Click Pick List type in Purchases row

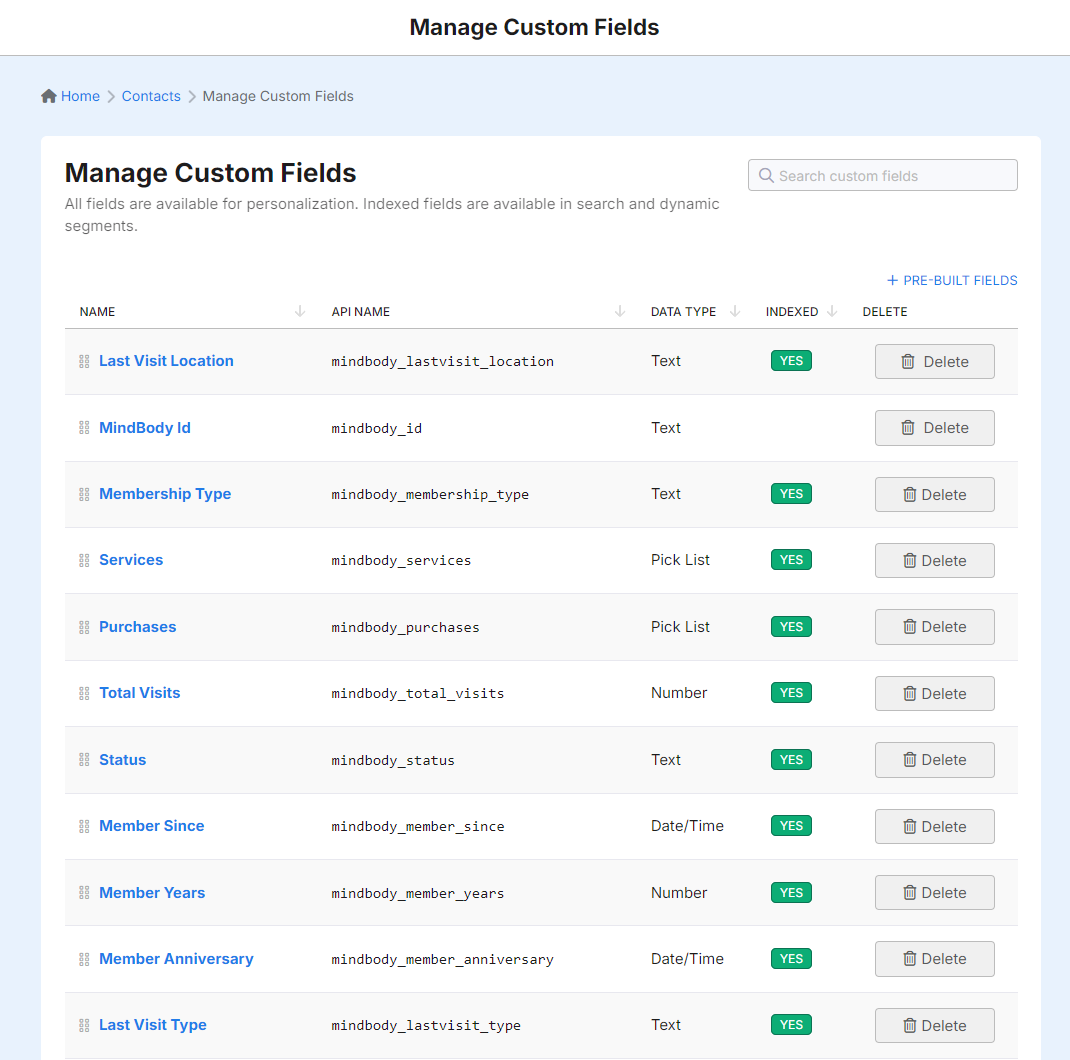pyautogui.click(x=680, y=627)
